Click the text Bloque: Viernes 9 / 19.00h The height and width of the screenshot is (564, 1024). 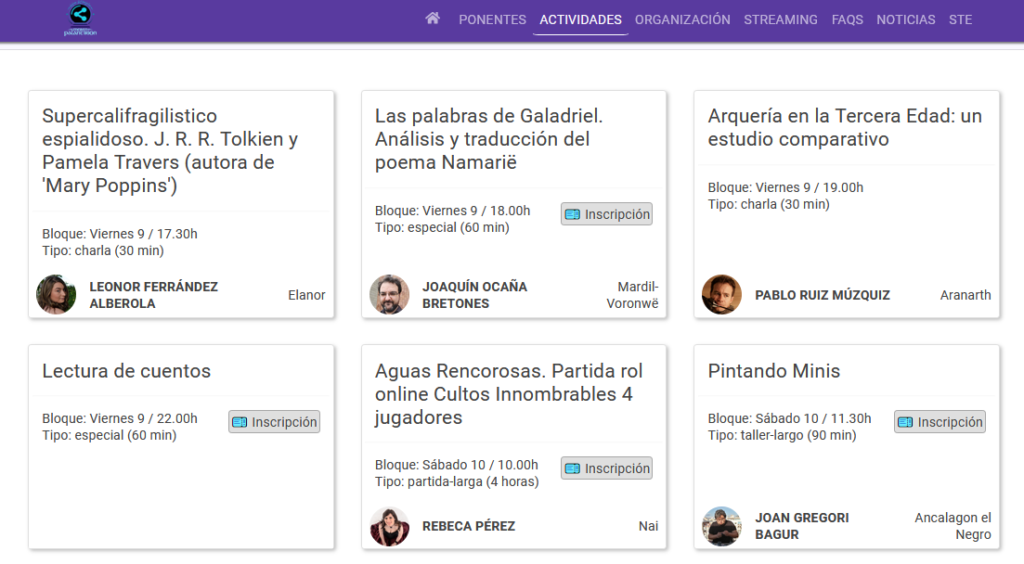[785, 187]
